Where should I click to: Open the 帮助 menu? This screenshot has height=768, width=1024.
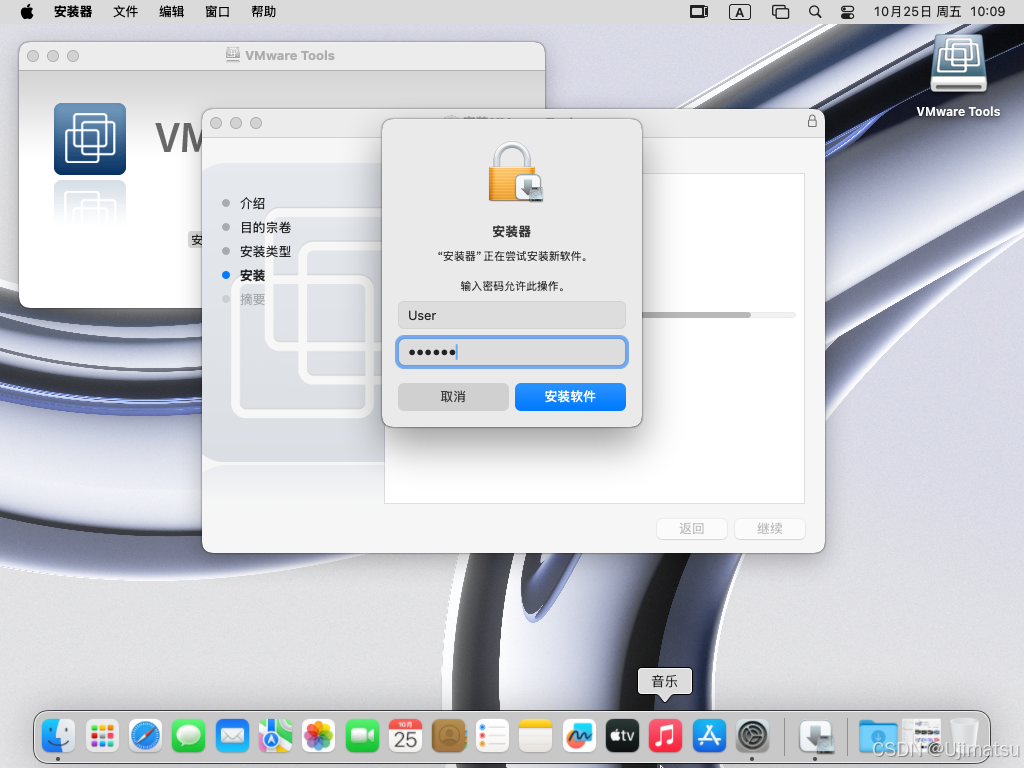click(x=264, y=12)
